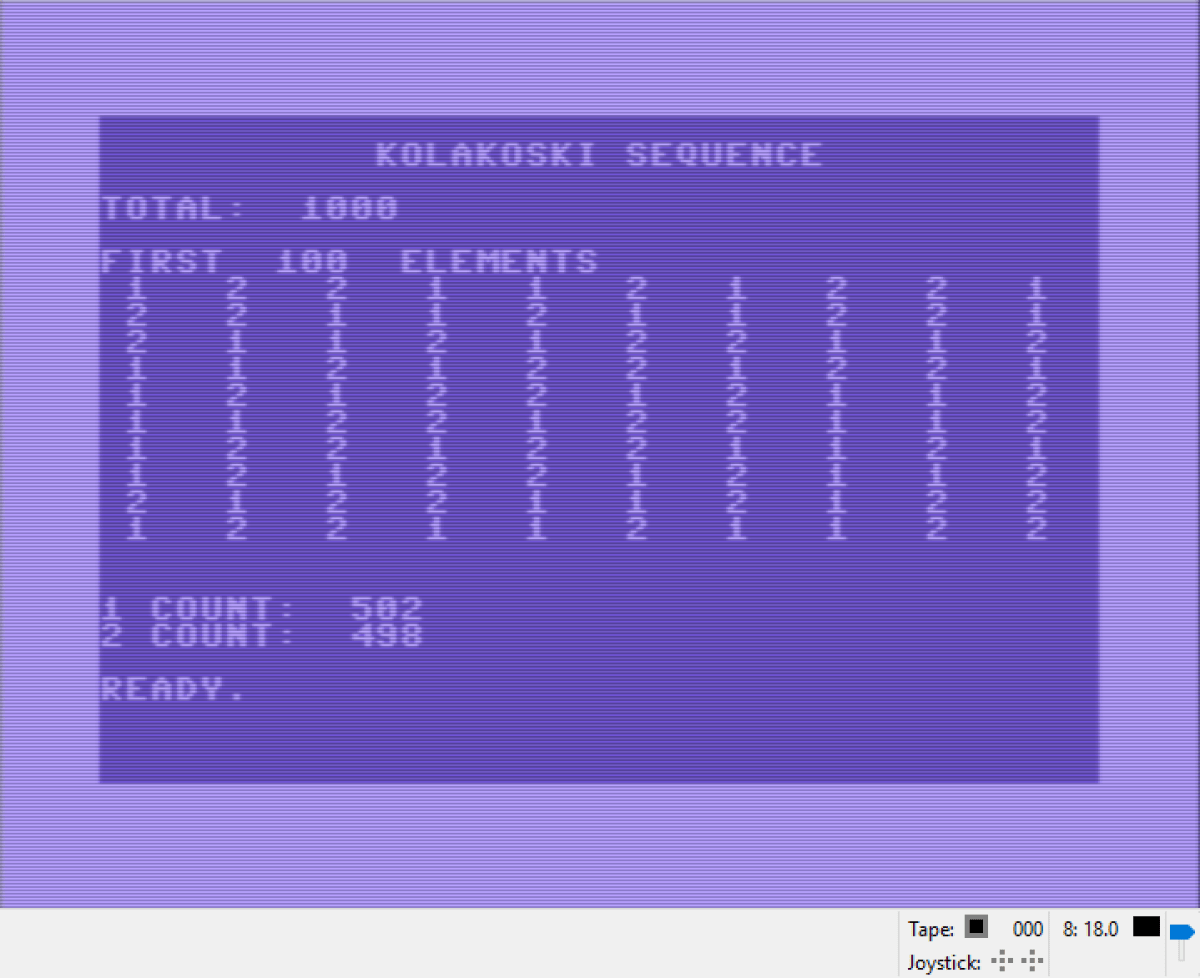Click the KOLAKOSKI SEQUENCE title text

click(600, 154)
